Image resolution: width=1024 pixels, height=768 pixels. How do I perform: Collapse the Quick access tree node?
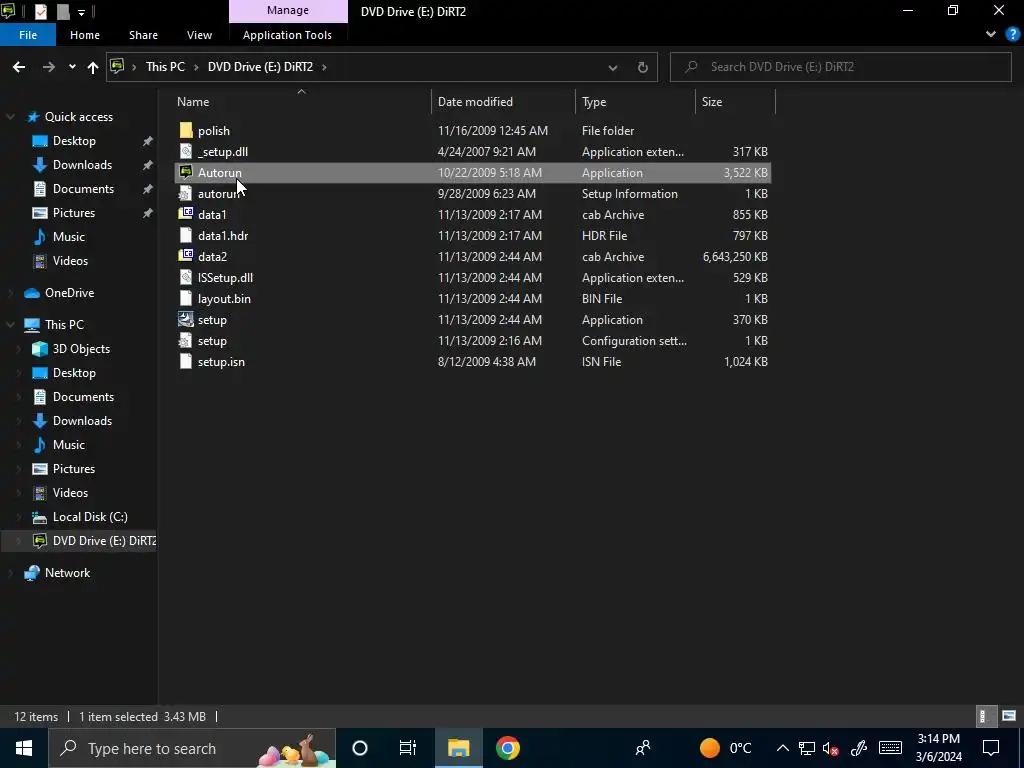[10, 117]
